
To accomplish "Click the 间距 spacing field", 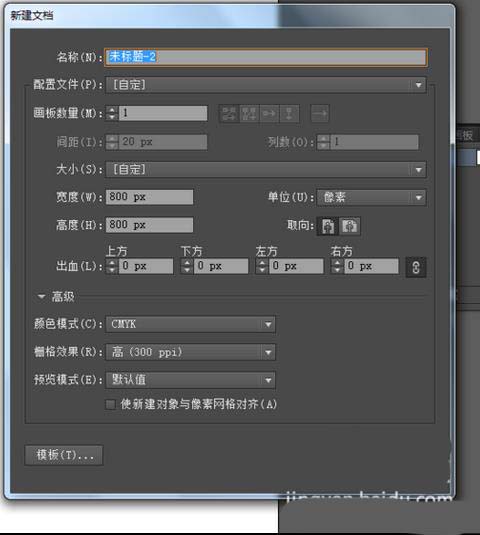I will [163, 142].
